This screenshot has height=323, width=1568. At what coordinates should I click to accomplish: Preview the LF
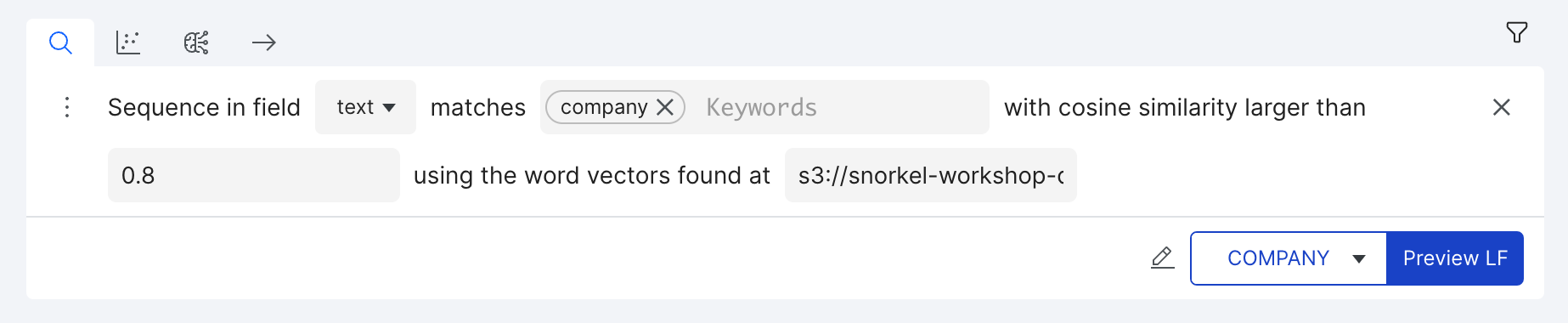tap(1455, 258)
